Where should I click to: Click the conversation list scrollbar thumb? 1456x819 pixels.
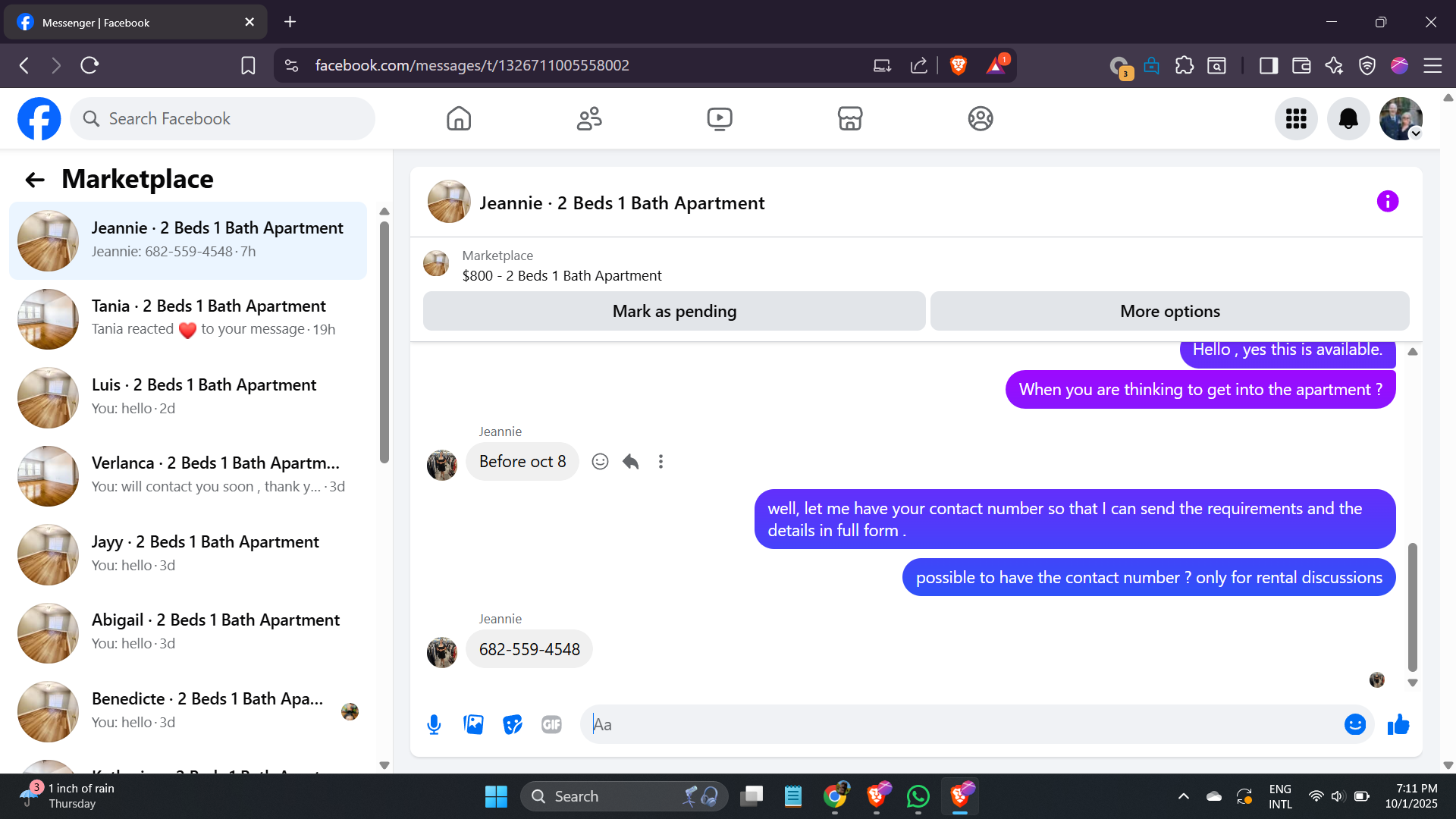click(384, 341)
